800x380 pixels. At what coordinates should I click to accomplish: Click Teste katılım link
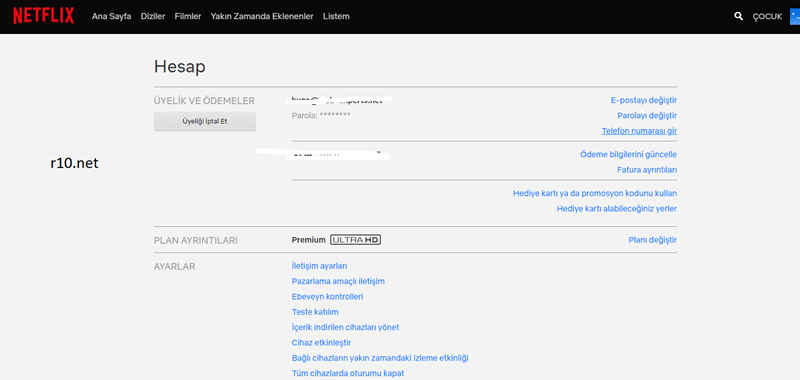(315, 312)
